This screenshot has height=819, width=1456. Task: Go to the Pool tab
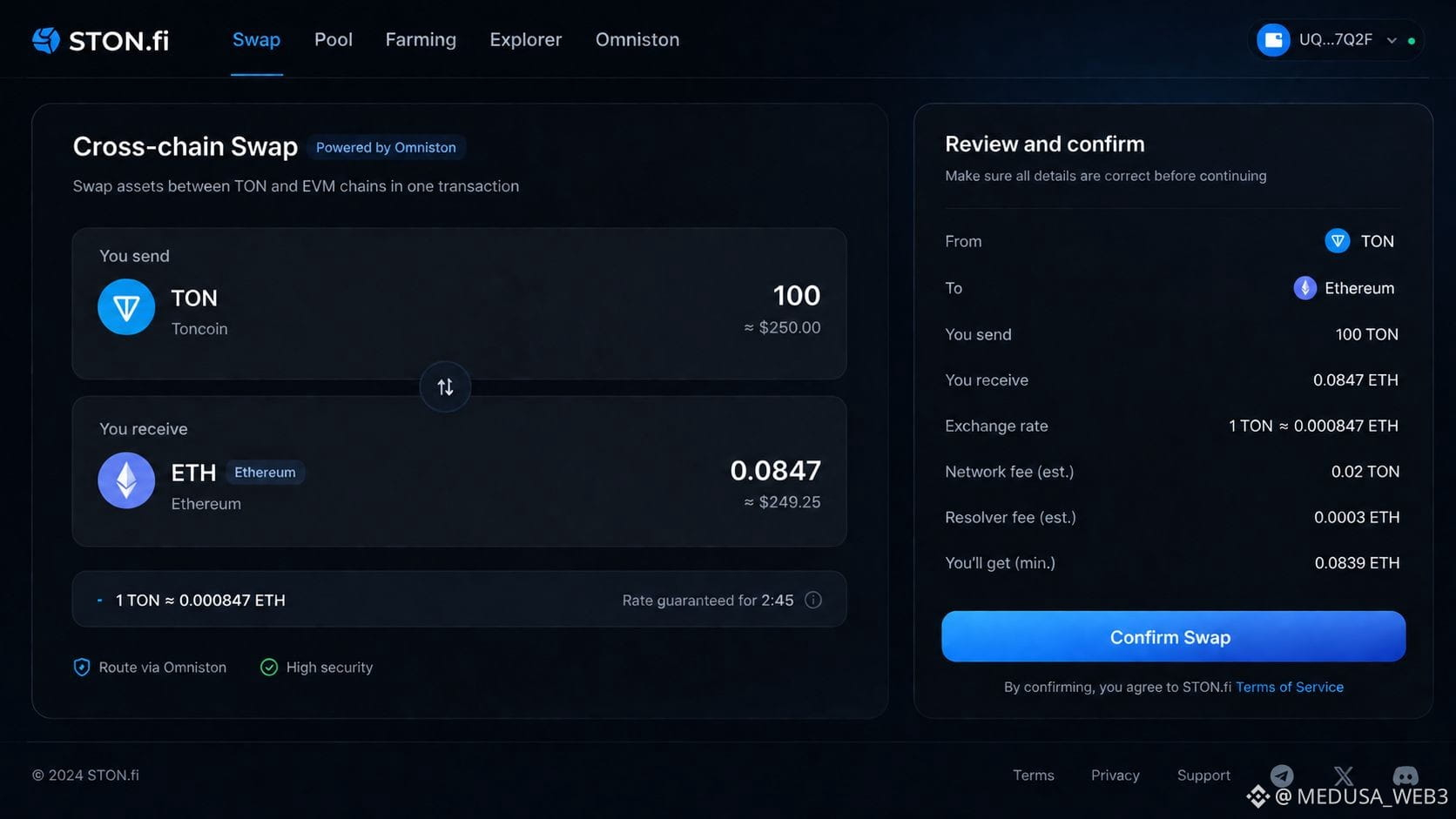coord(334,39)
